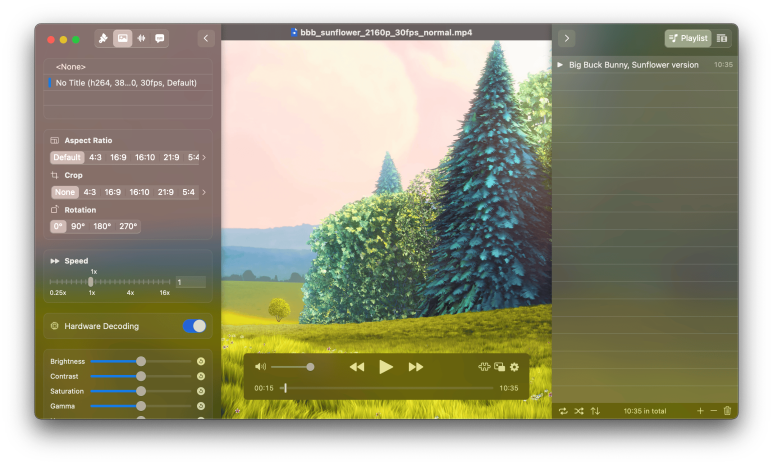
Task: Sort the playlist
Action: point(596,411)
